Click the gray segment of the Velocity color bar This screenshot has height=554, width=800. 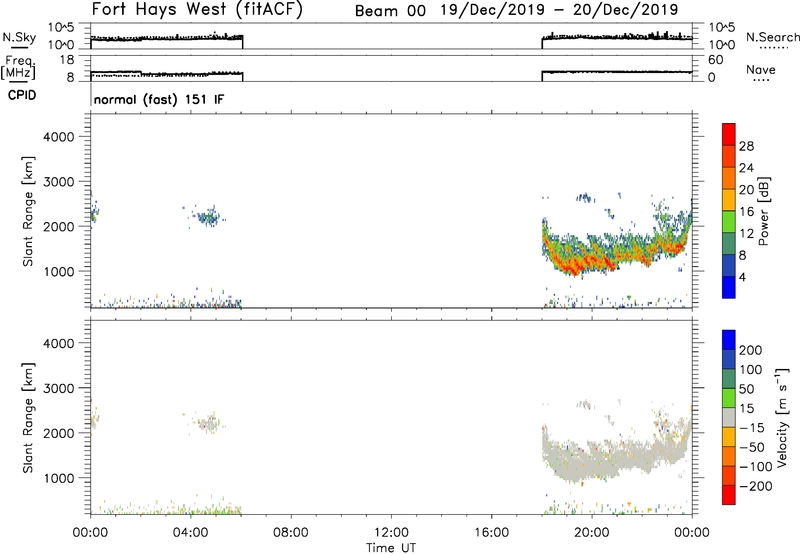point(729,418)
